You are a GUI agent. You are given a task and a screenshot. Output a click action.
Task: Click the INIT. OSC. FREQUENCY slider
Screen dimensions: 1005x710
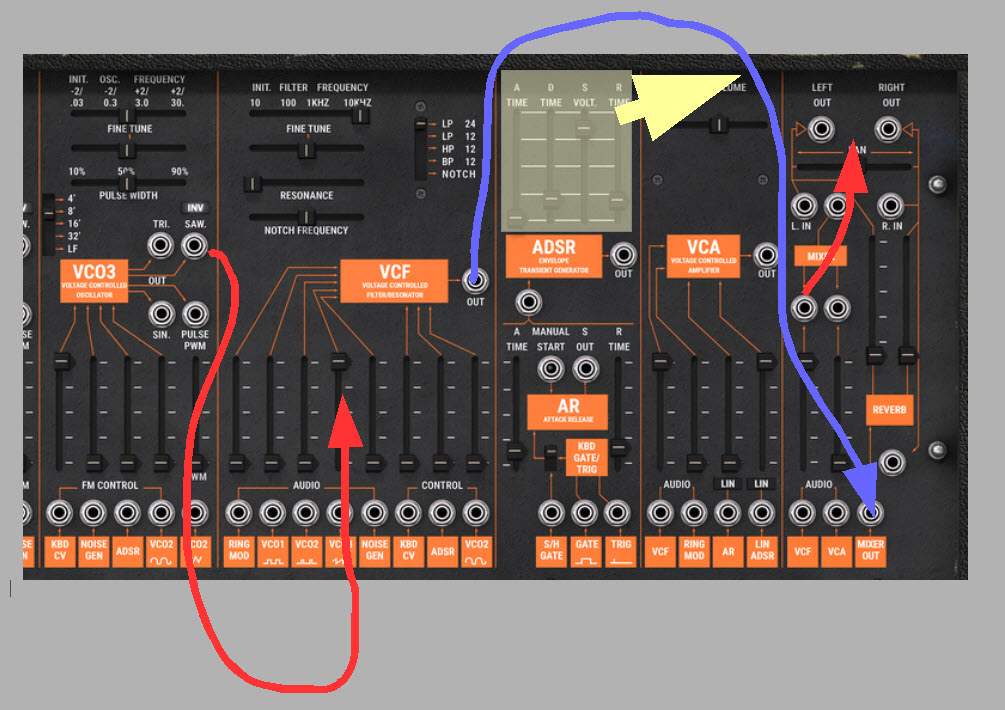[x=128, y=114]
